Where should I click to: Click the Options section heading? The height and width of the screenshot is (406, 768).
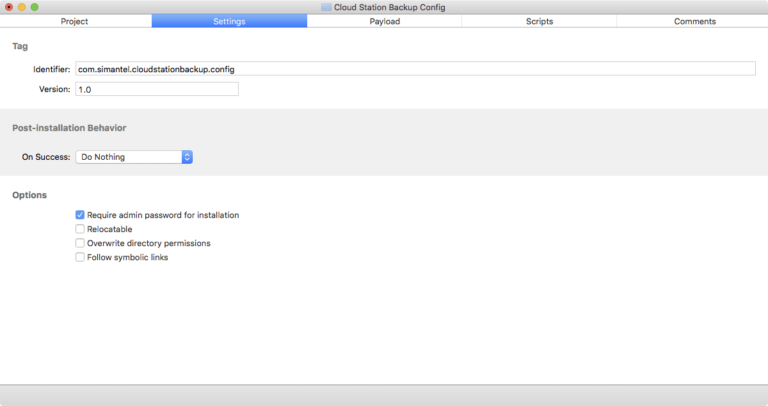[29, 195]
